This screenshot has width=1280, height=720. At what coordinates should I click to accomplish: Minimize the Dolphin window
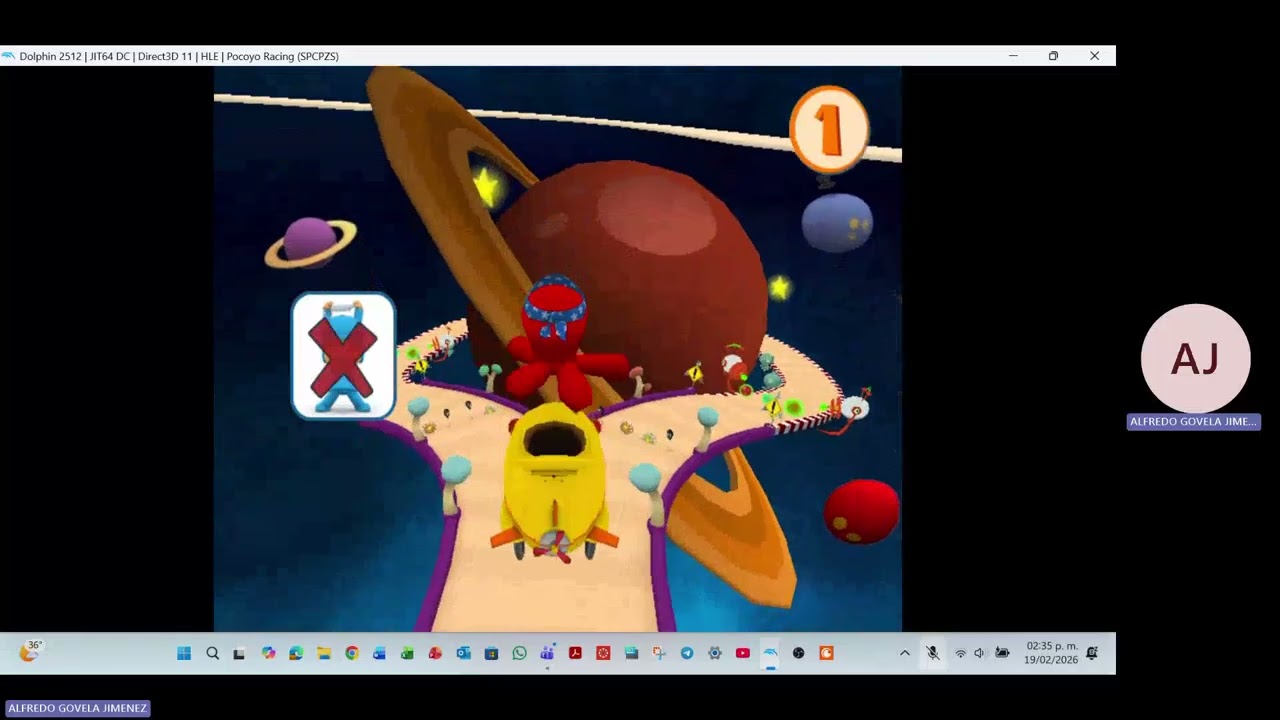point(1013,56)
